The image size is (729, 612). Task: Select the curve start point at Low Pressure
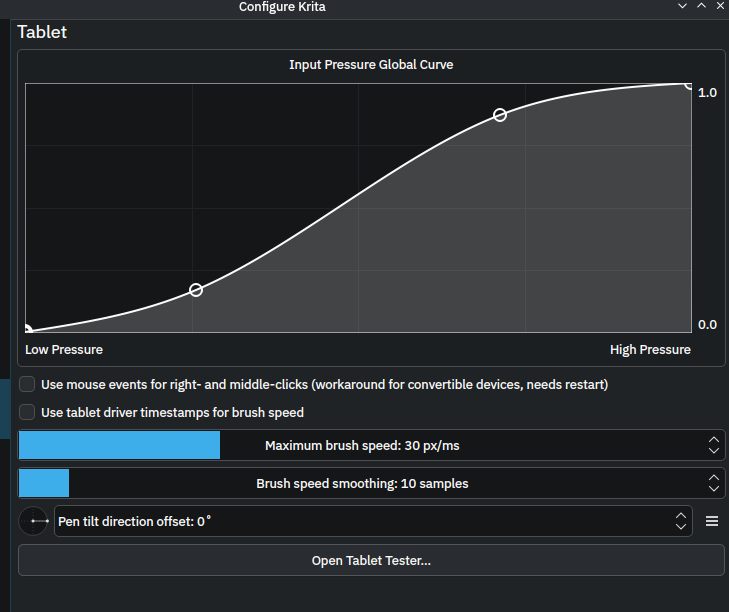tap(27, 329)
